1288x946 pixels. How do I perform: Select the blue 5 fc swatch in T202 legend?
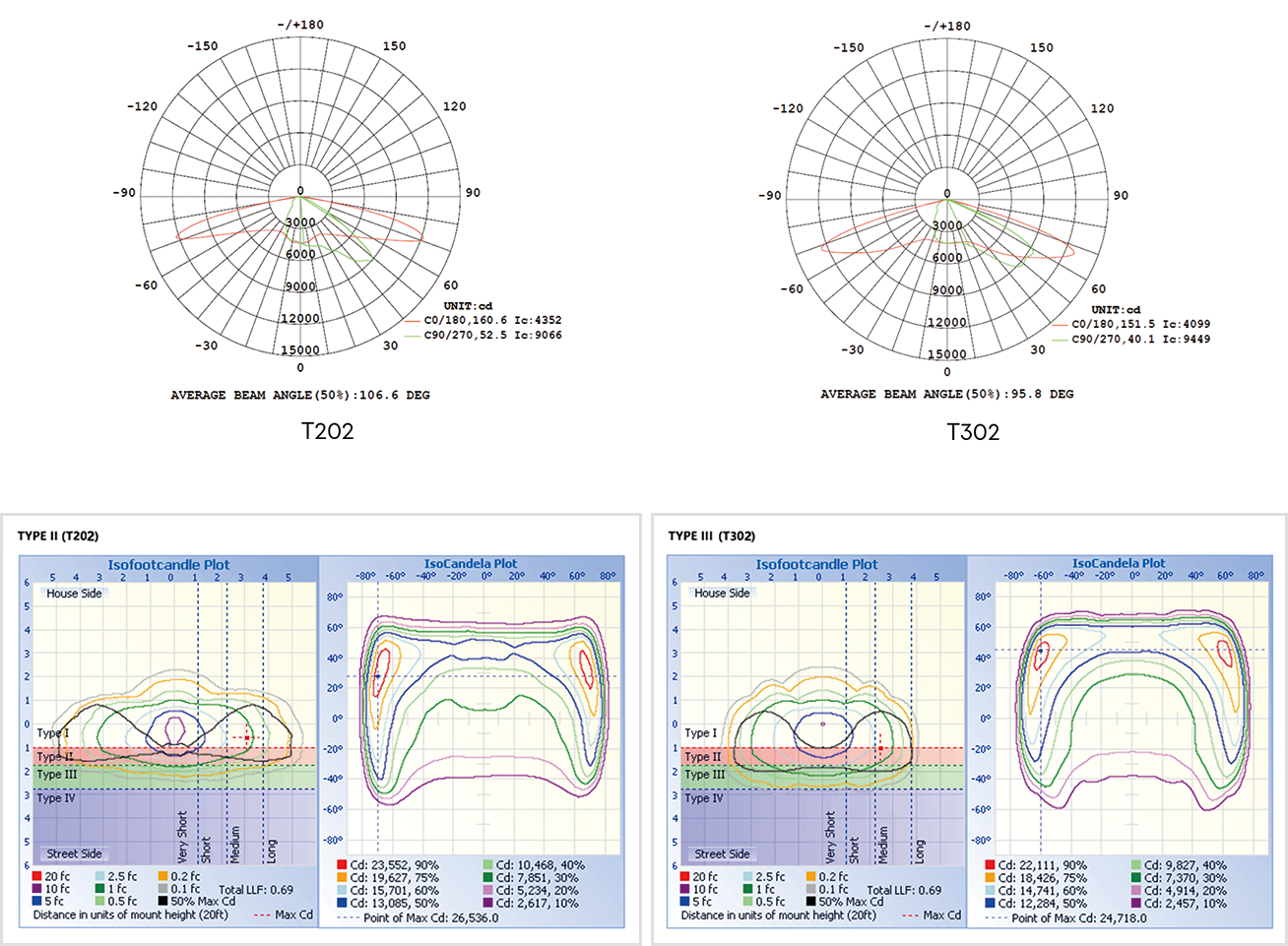pos(37,901)
